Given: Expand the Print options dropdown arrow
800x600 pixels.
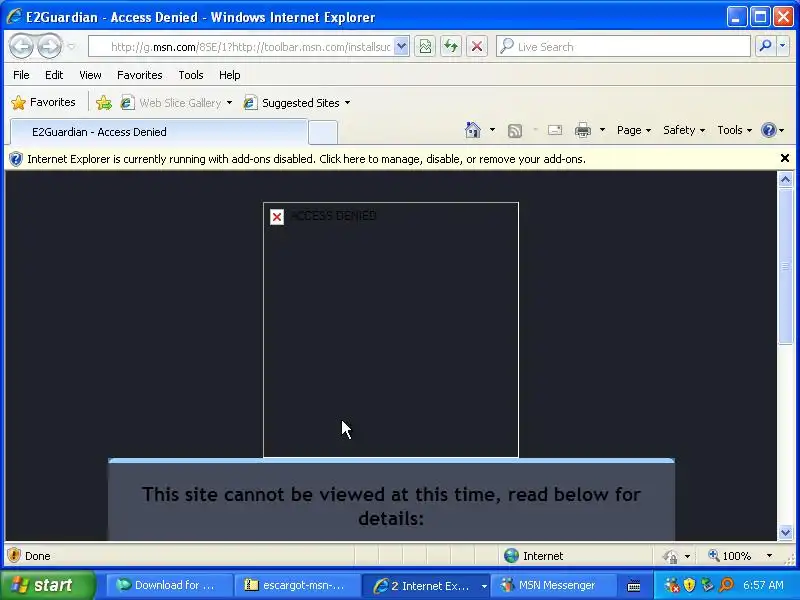Looking at the screenshot, I should coord(603,130).
